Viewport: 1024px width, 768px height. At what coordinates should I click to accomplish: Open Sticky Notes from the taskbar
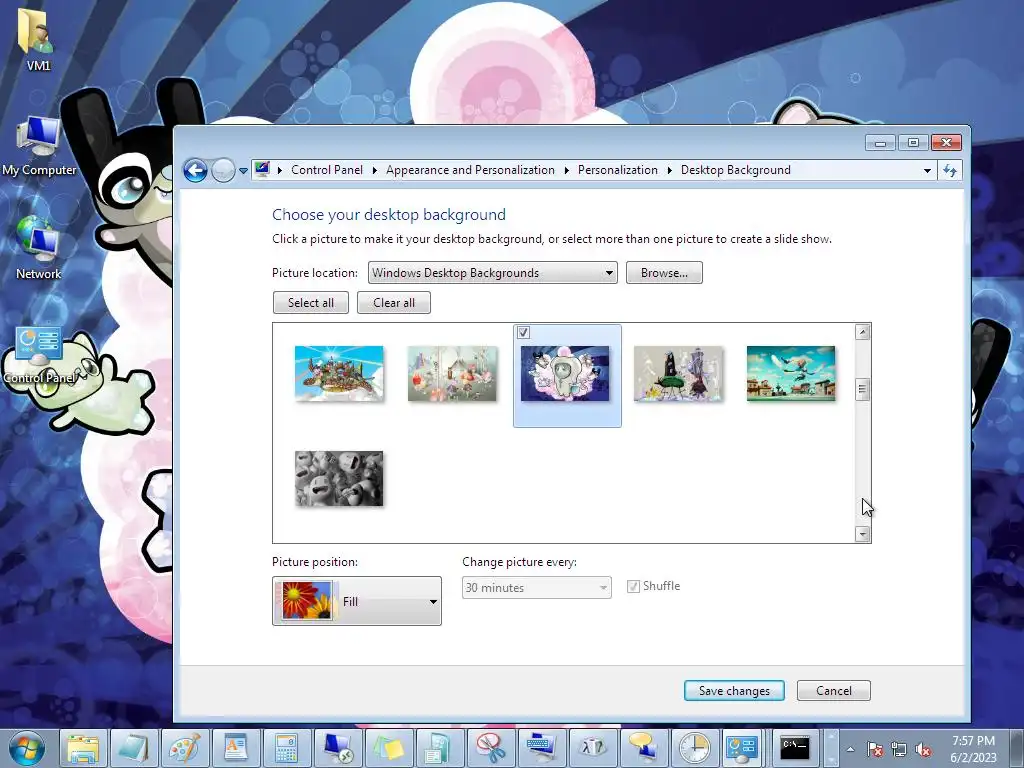pos(389,748)
